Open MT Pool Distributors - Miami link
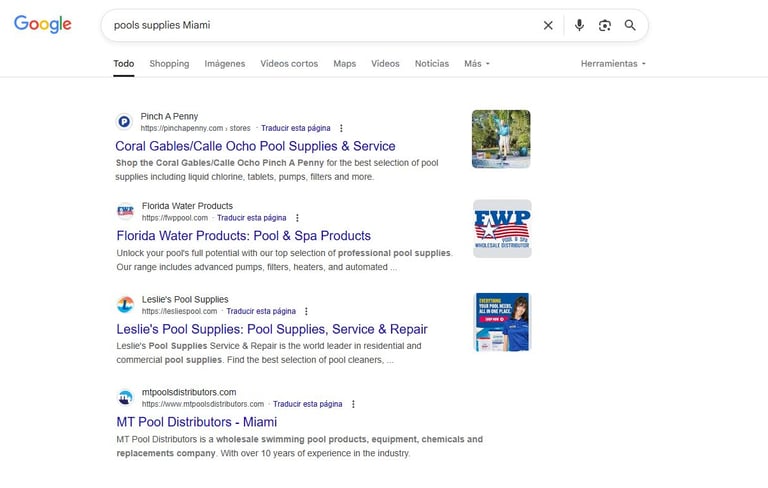This screenshot has width=768, height=488. pos(196,422)
